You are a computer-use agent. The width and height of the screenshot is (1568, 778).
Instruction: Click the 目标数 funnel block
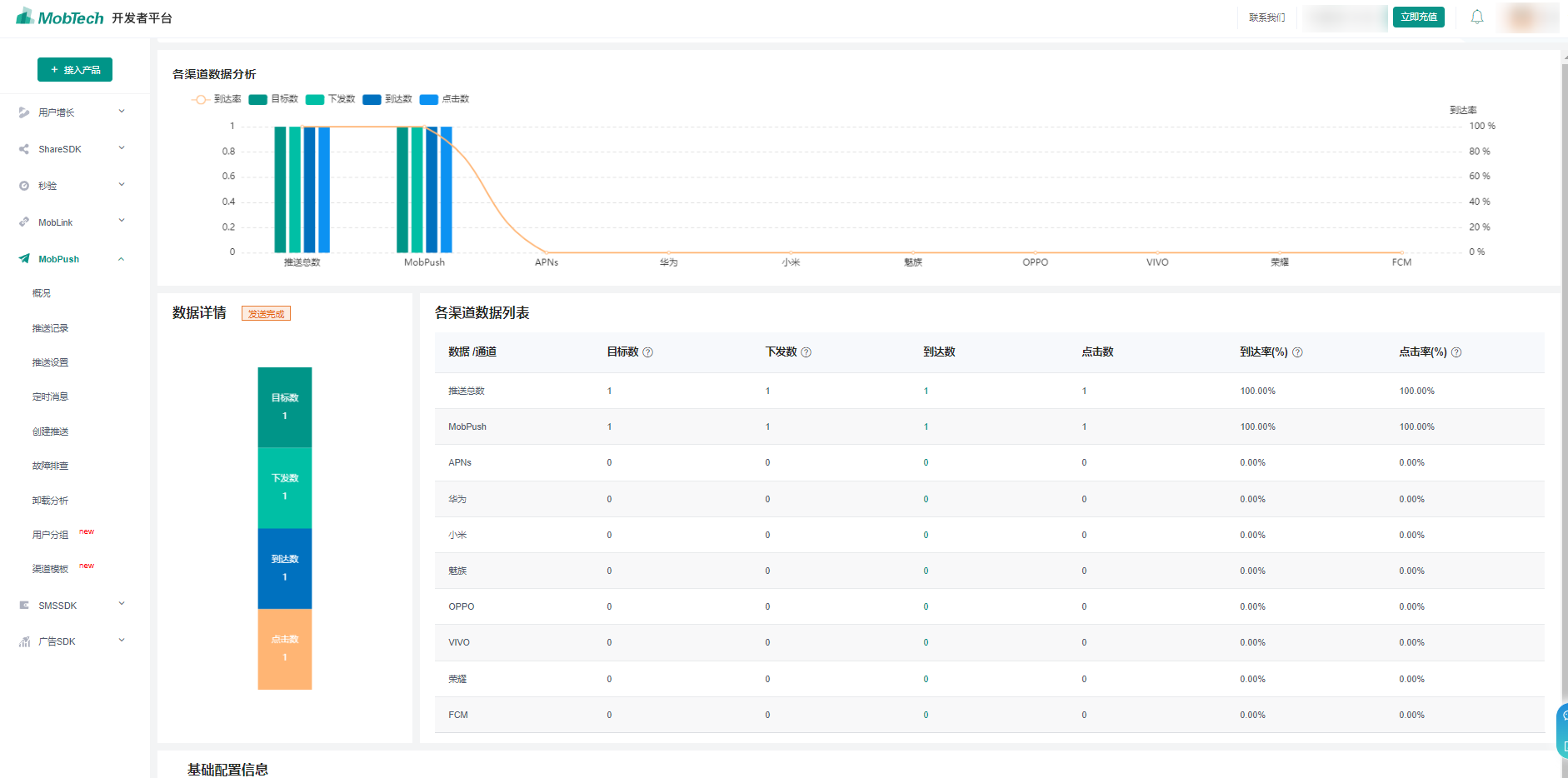[x=285, y=407]
